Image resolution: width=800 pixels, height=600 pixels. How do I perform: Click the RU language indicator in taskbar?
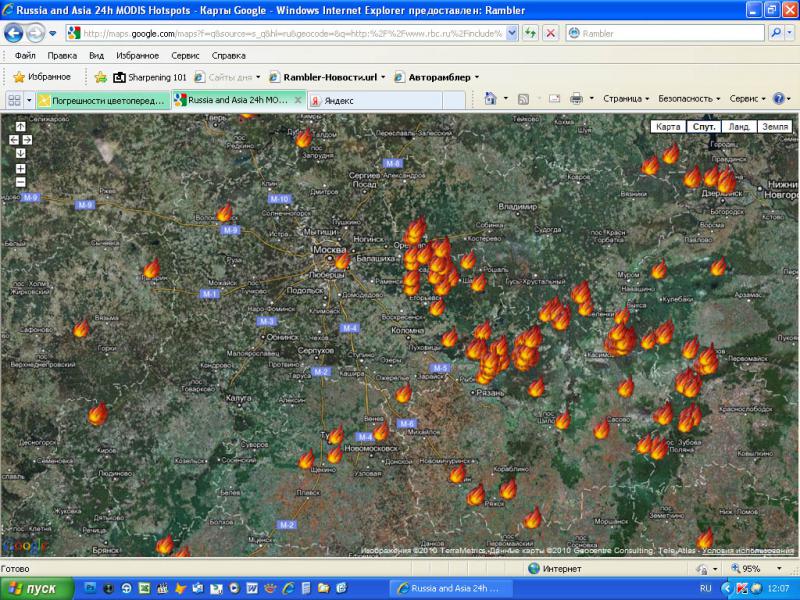(x=706, y=589)
